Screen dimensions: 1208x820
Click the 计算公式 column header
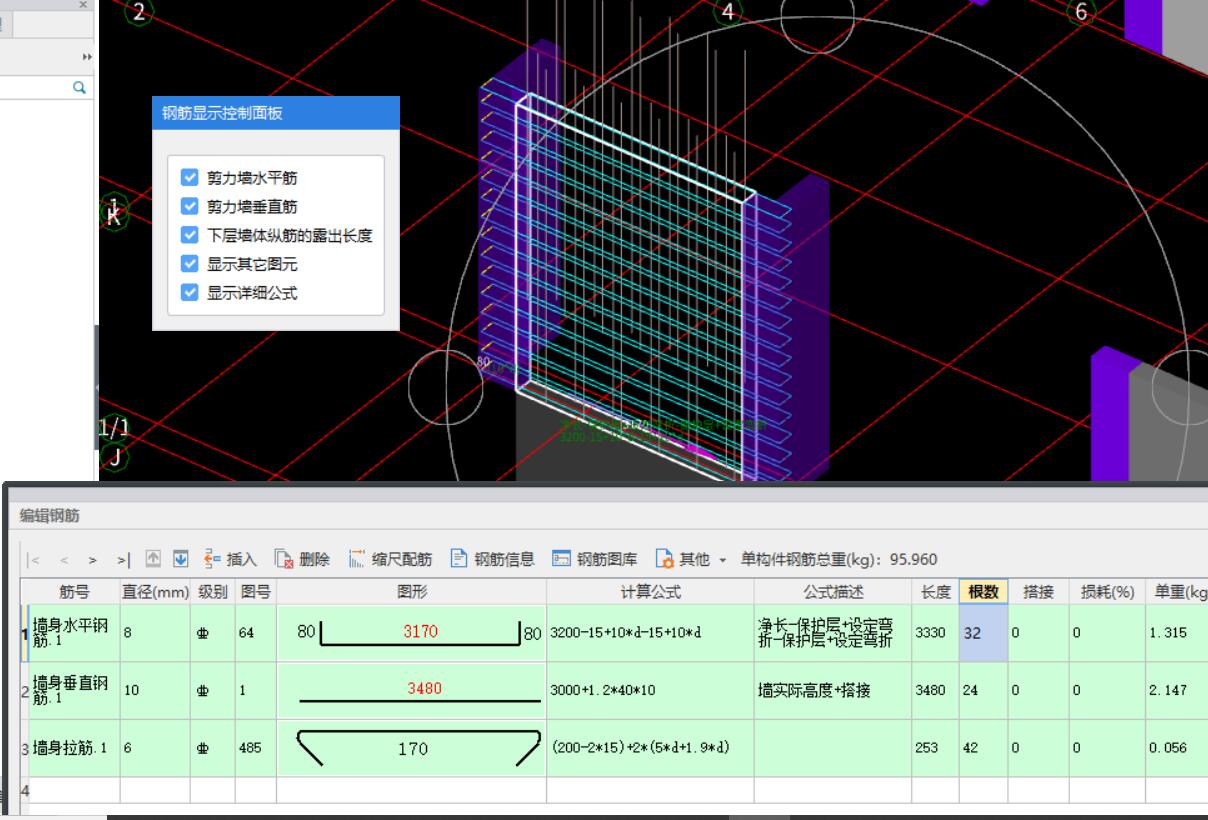point(648,591)
